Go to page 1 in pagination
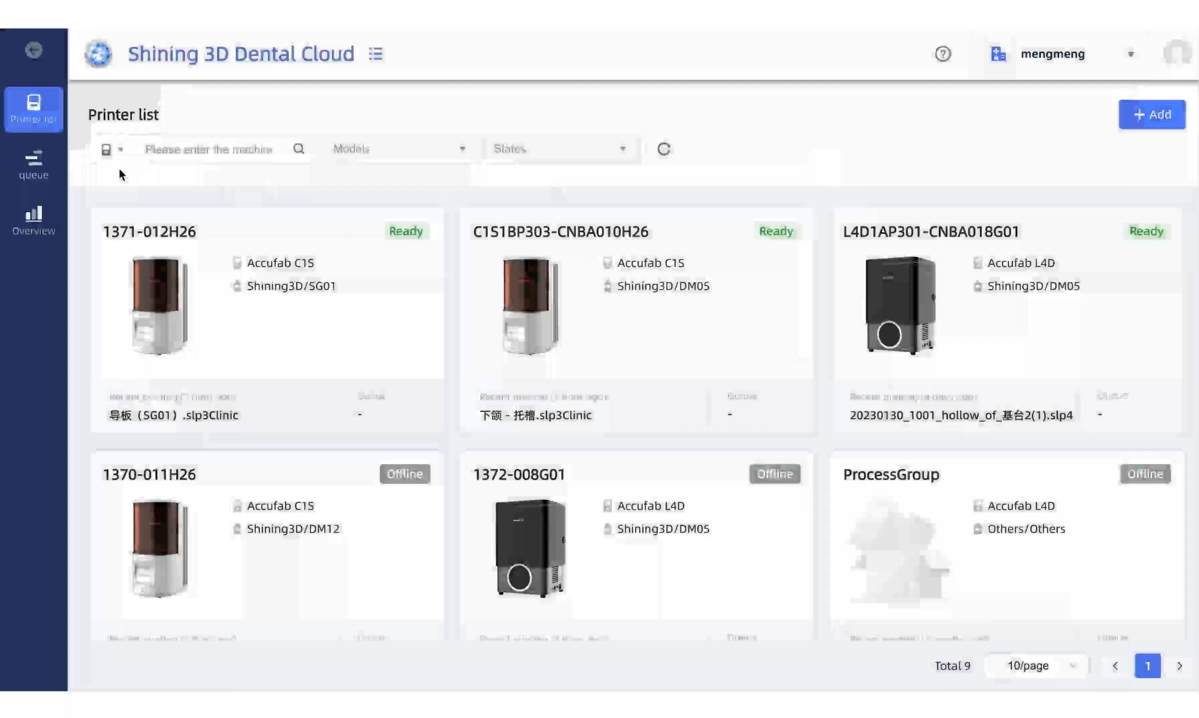 coord(1147,666)
